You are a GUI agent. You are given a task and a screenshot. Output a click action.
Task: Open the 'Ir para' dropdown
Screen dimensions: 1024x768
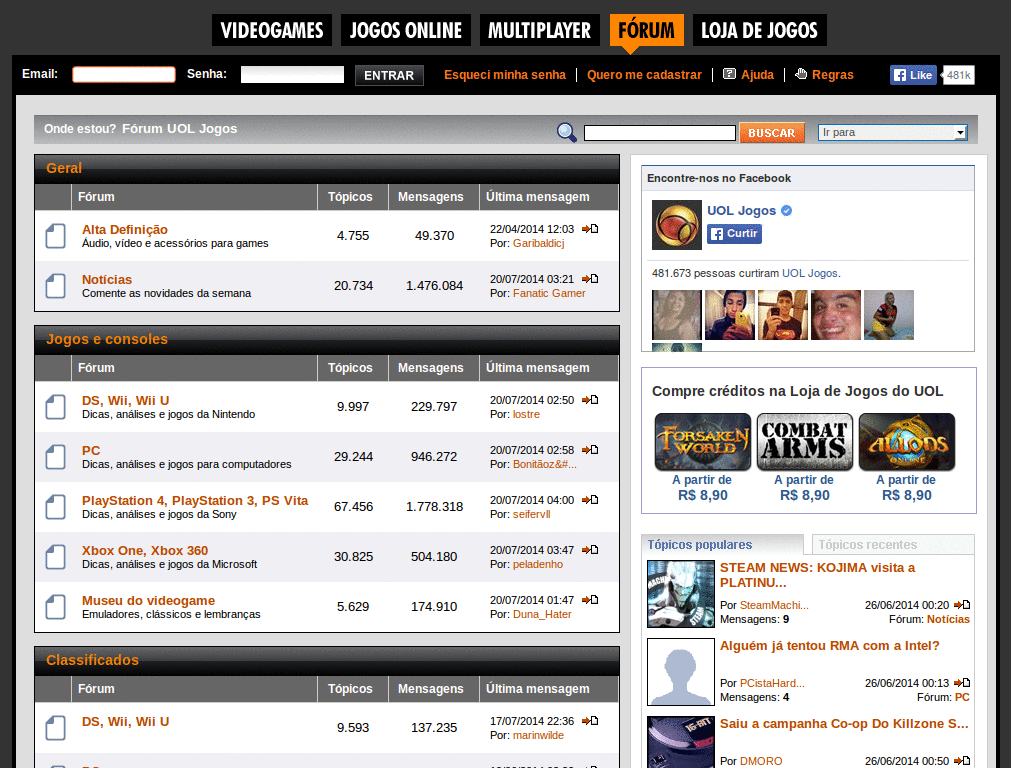(893, 133)
